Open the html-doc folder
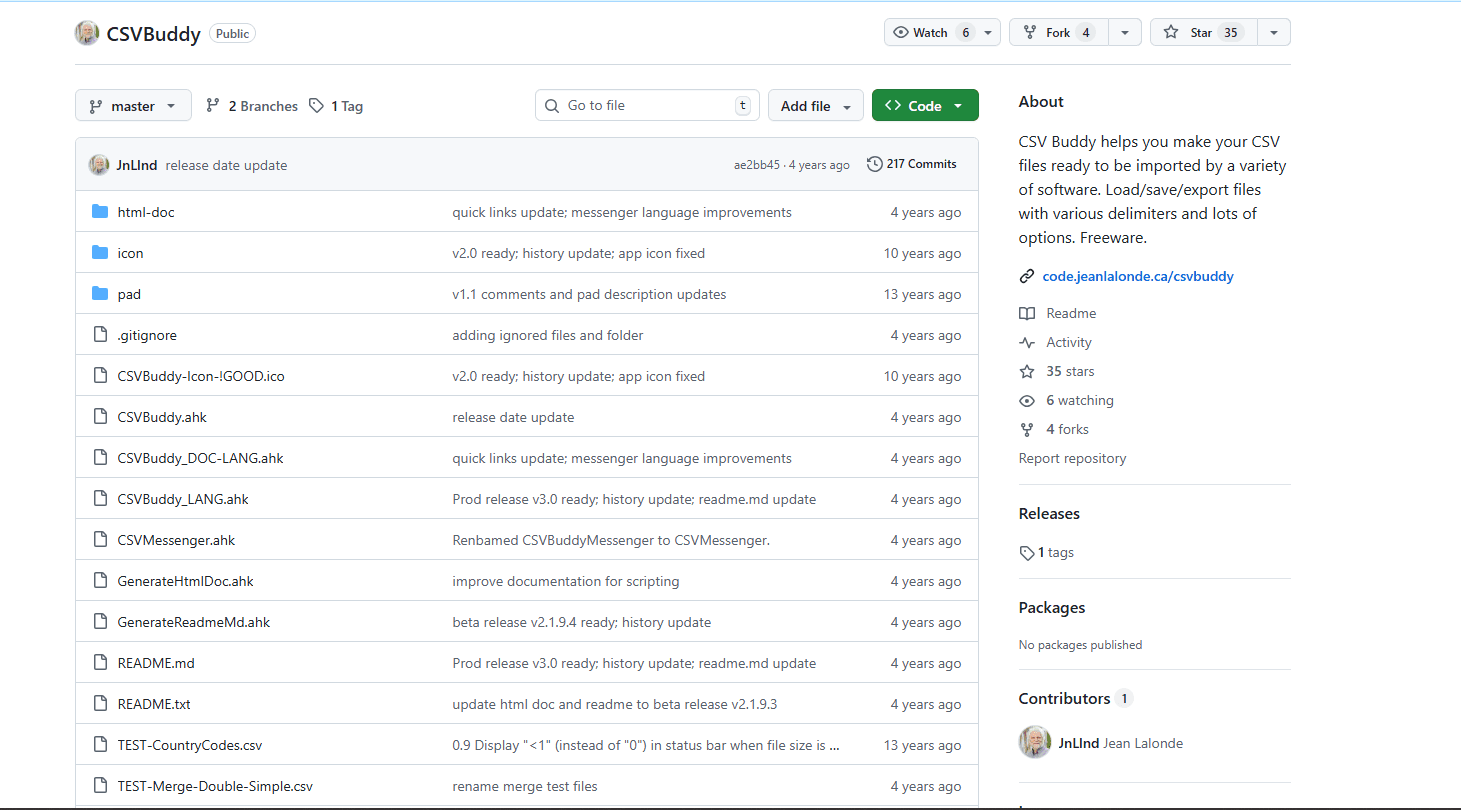The height and width of the screenshot is (810, 1461). [146, 212]
